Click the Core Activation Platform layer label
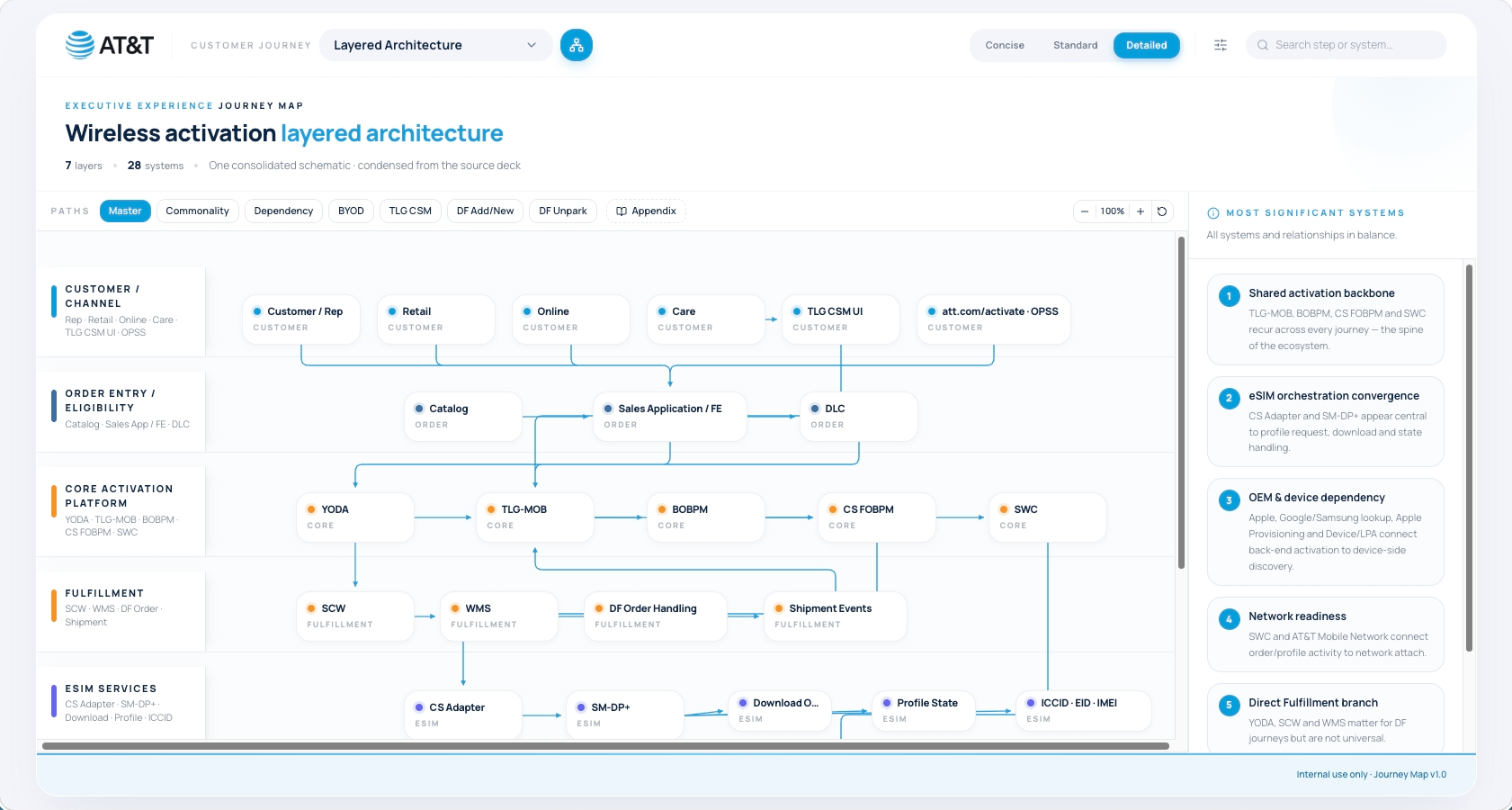 point(121,510)
